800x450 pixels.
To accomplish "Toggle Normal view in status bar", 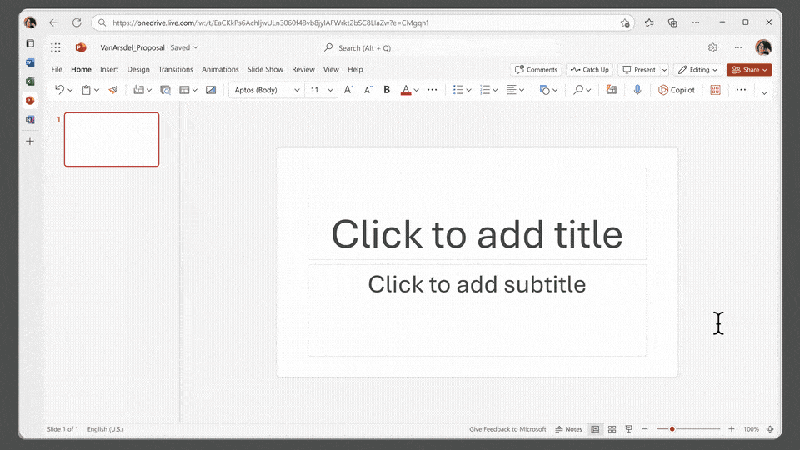I will (595, 429).
